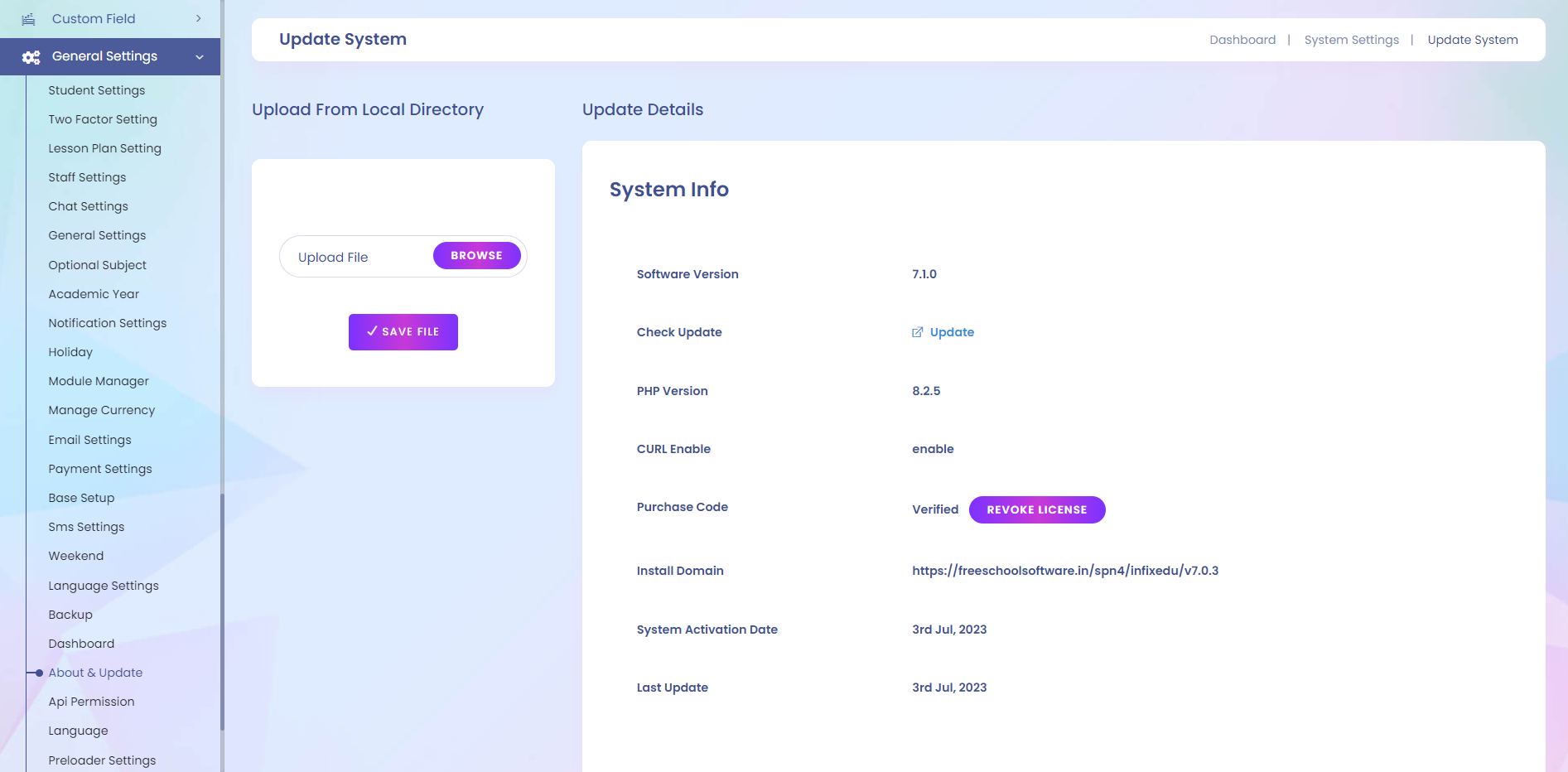Click the external-link icon beside Update
This screenshot has height=772, width=1568.
pos(917,332)
